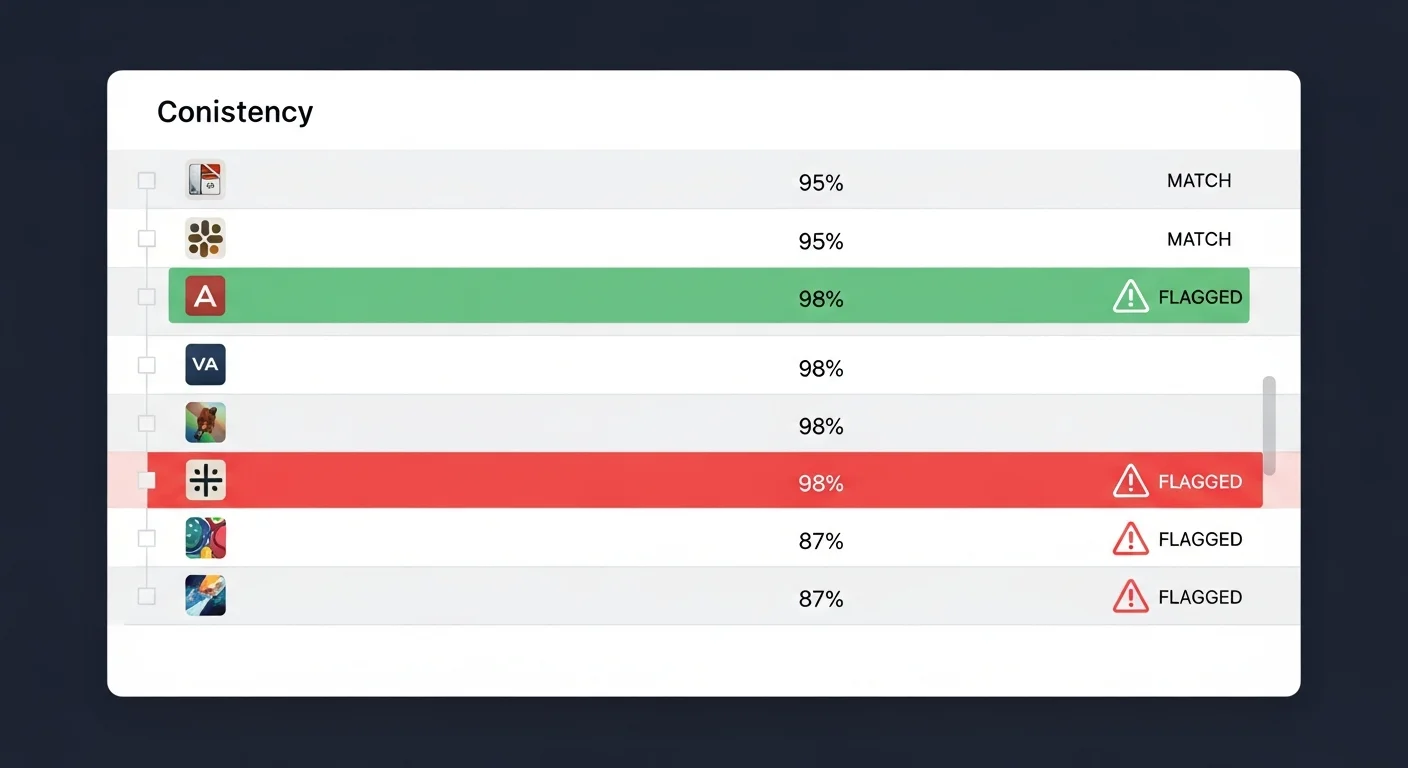Click the warning triangle in the green row
Viewport: 1408px width, 768px height.
(1131, 296)
